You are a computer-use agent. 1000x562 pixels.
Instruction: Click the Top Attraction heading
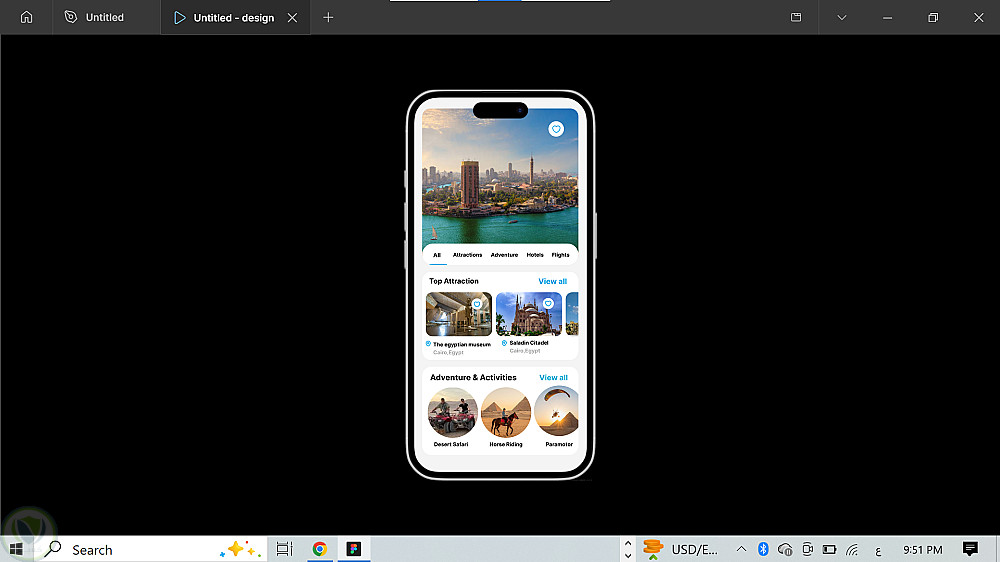(x=453, y=281)
